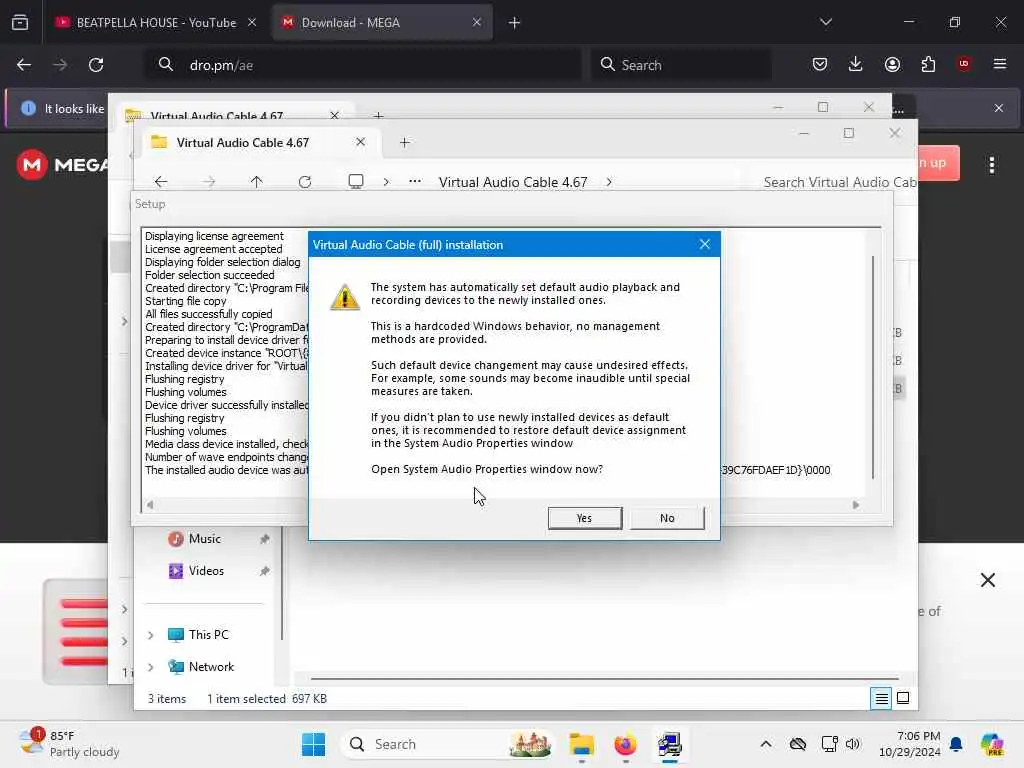1024x768 pixels.
Task: Open weather widget showing 85°F
Action: click(69, 744)
